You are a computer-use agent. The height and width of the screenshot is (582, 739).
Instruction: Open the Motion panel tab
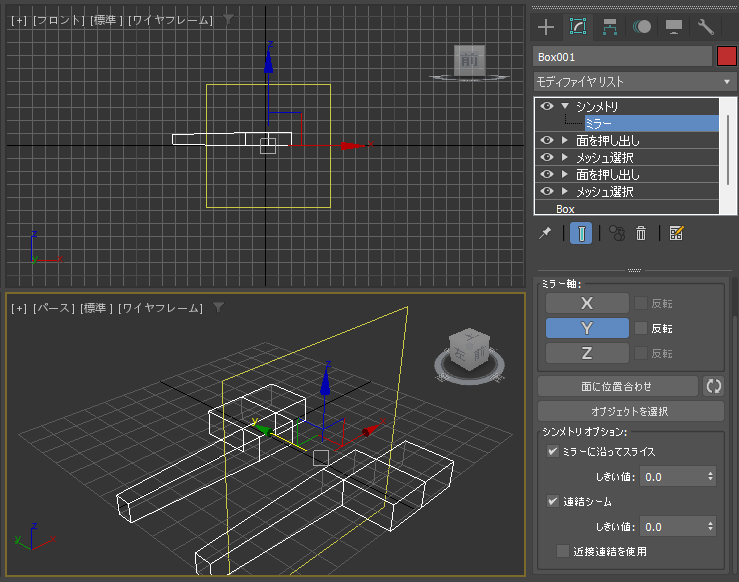point(642,27)
